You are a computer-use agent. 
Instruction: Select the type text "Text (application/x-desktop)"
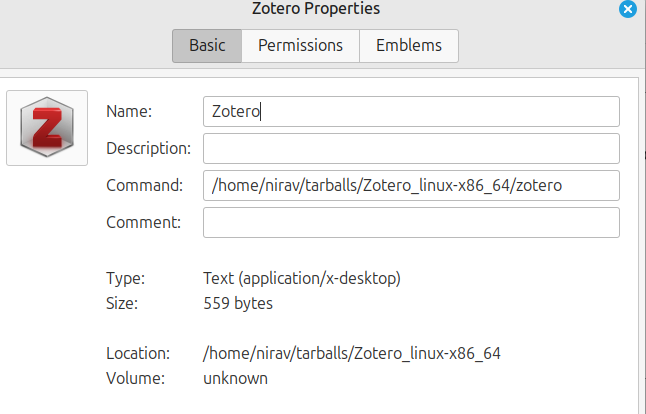click(302, 278)
